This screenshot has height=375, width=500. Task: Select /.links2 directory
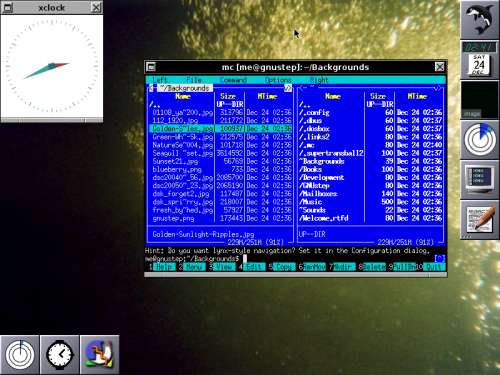click(370, 137)
